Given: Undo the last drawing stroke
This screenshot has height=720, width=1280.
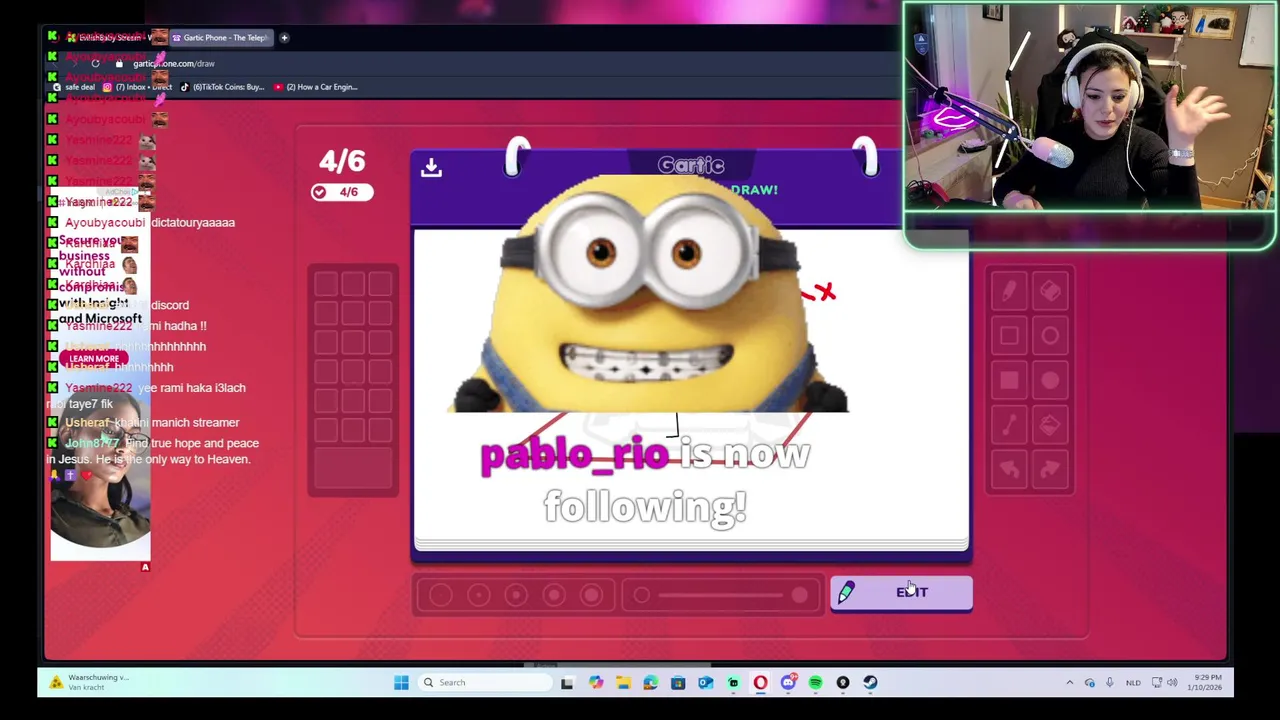Looking at the screenshot, I should 1009,469.
